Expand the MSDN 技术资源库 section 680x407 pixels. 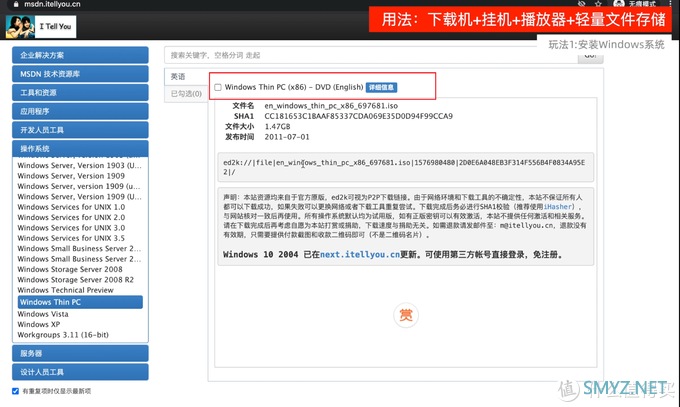80,74
